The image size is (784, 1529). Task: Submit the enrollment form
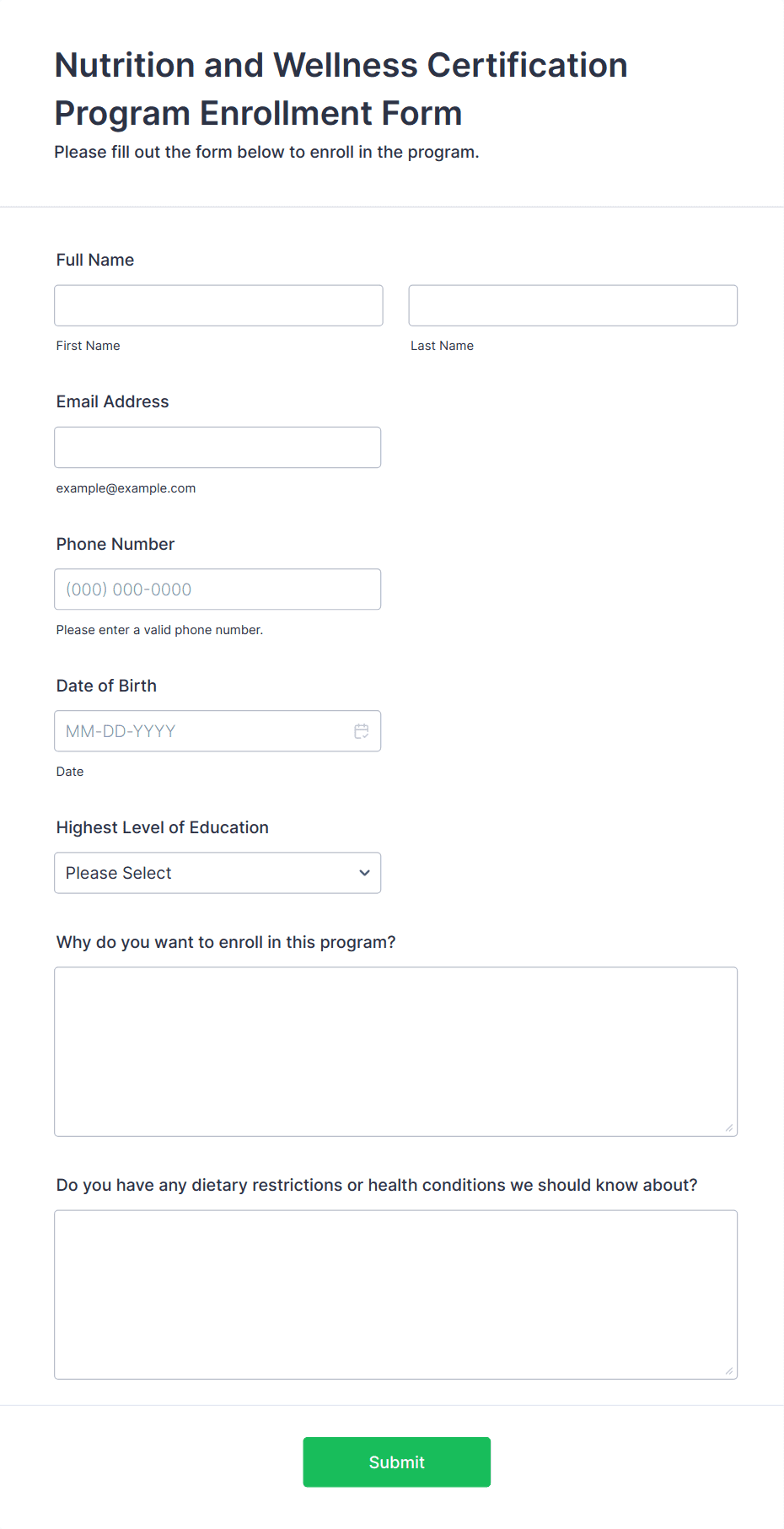(x=397, y=1462)
